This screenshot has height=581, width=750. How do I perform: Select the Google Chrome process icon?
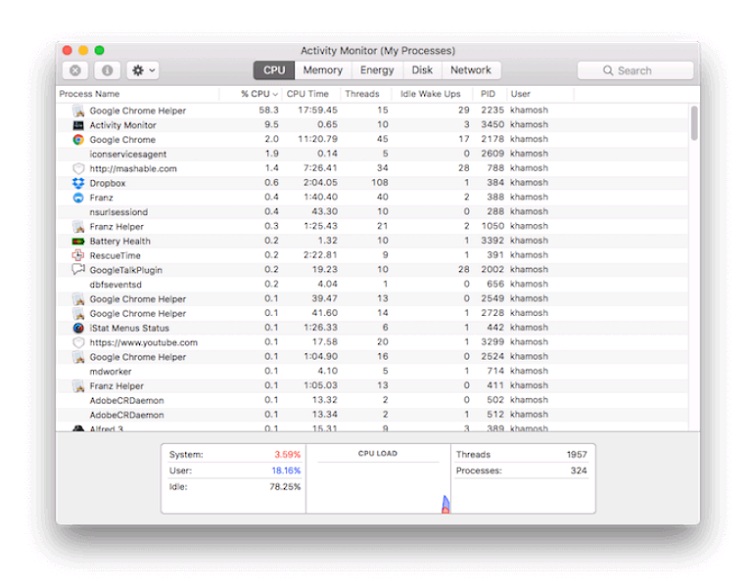(x=78, y=140)
